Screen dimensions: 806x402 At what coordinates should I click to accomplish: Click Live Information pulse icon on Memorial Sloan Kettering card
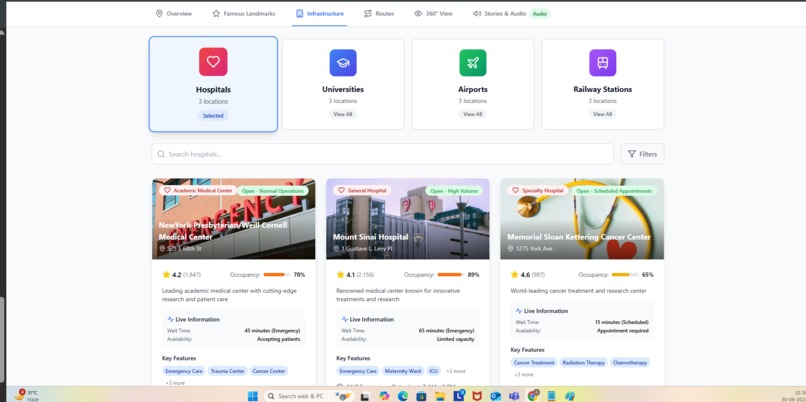(x=519, y=311)
